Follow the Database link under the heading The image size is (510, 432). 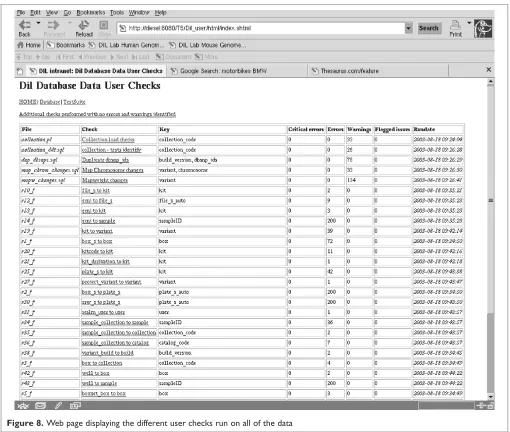pos(50,102)
